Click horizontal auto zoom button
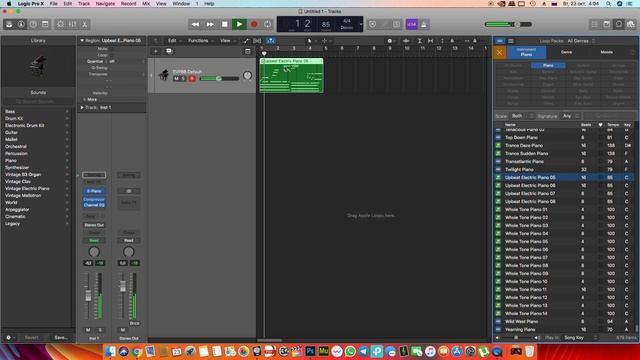This screenshot has height=360, width=640. (x=431, y=41)
